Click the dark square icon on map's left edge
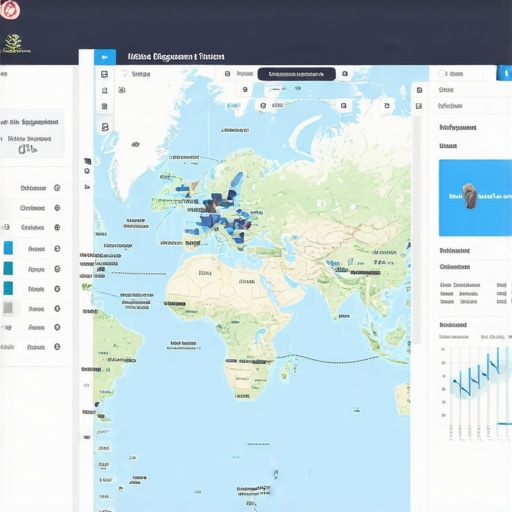 tap(88, 161)
